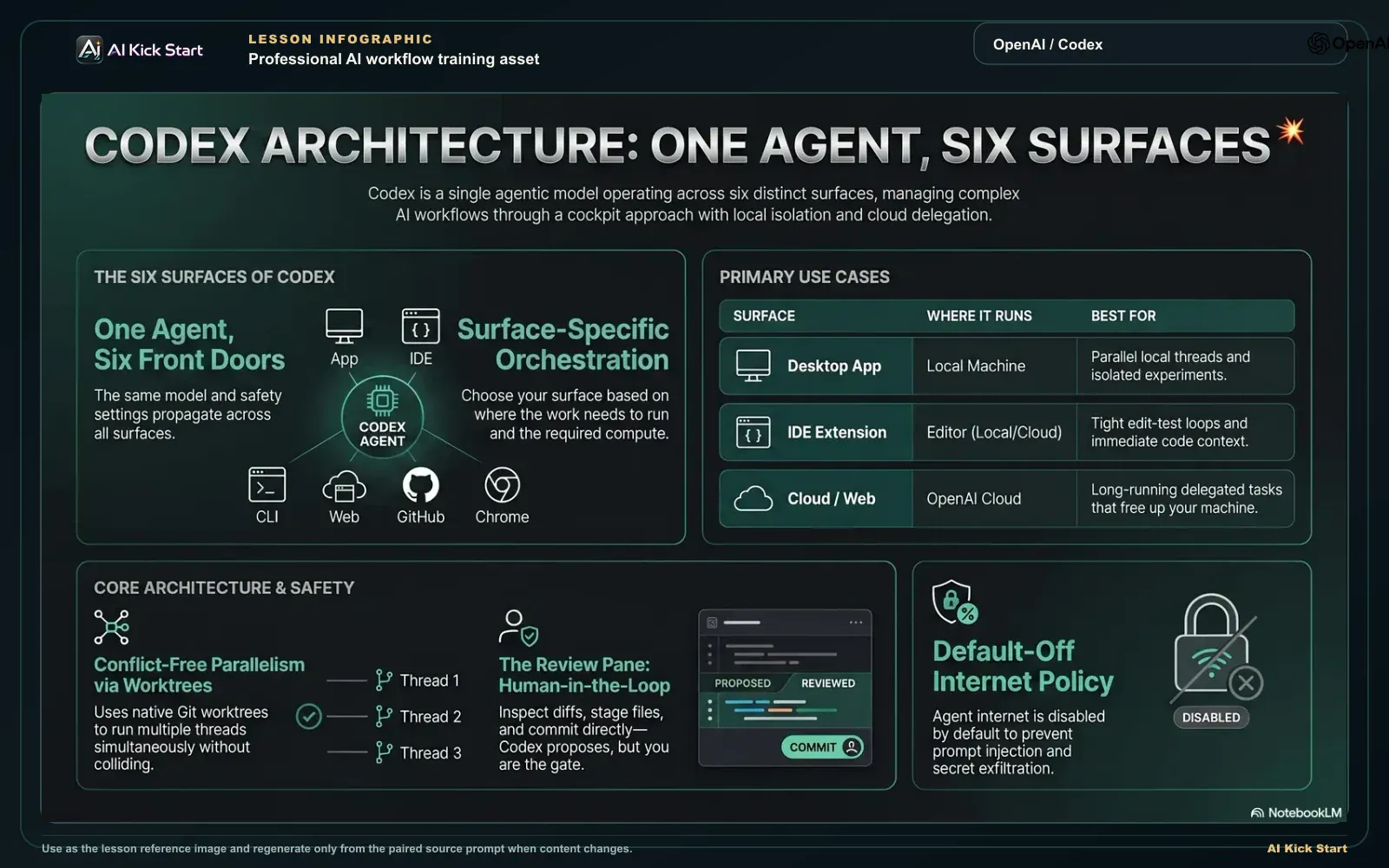Screen dimensions: 1389x868
Task: Click the 'PRIMARY USE CASES' section title
Action: (x=804, y=277)
